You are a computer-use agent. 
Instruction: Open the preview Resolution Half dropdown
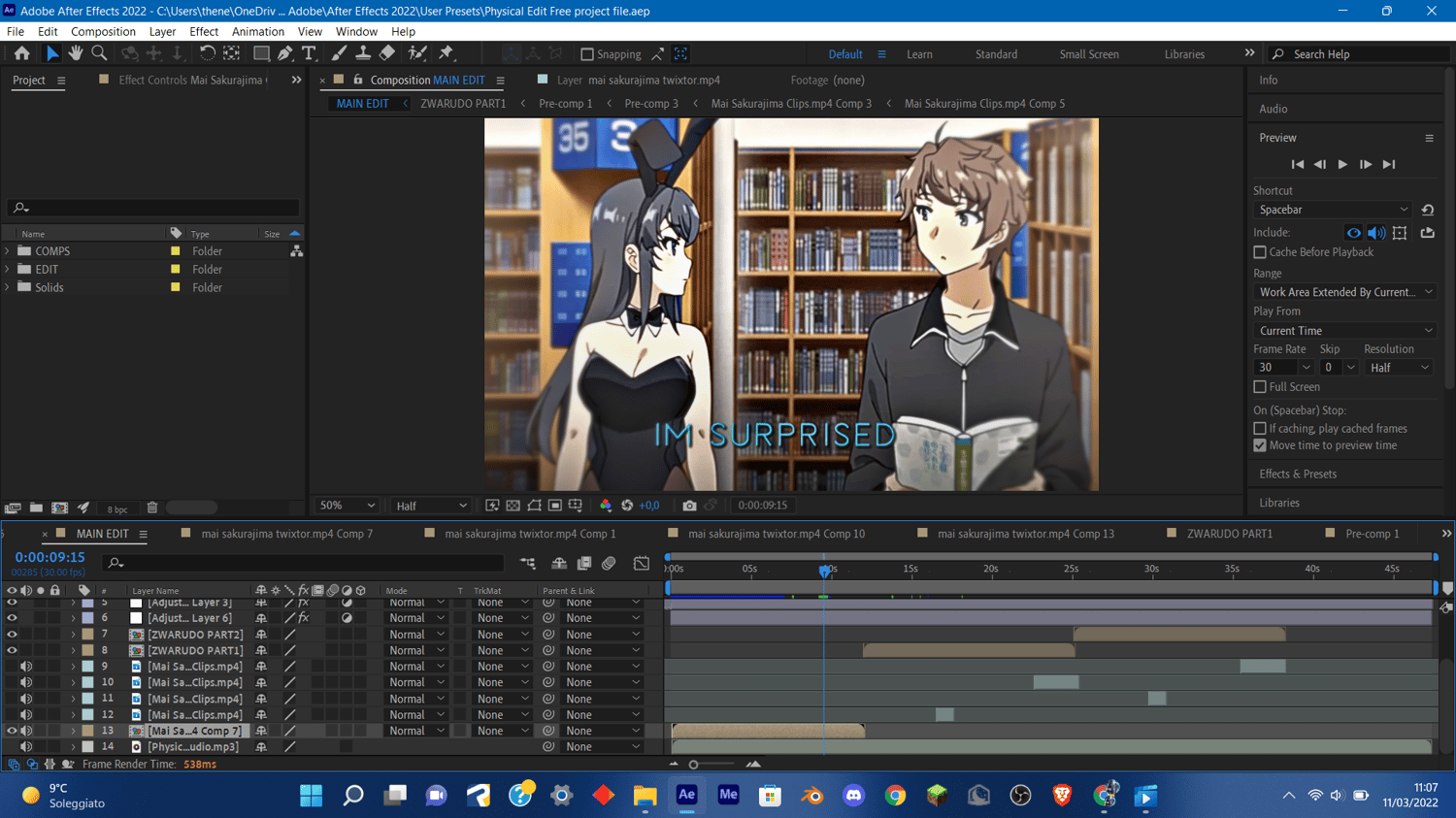pos(1399,368)
